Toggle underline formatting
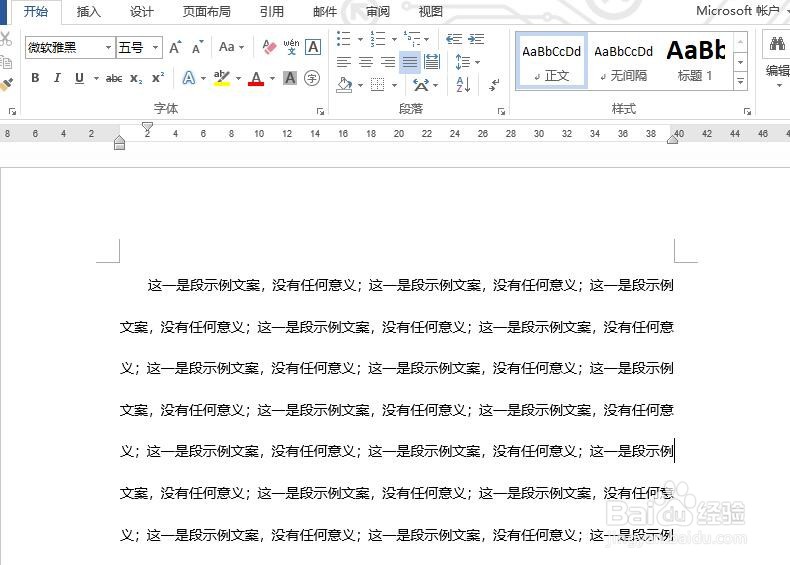 pyautogui.click(x=79, y=78)
